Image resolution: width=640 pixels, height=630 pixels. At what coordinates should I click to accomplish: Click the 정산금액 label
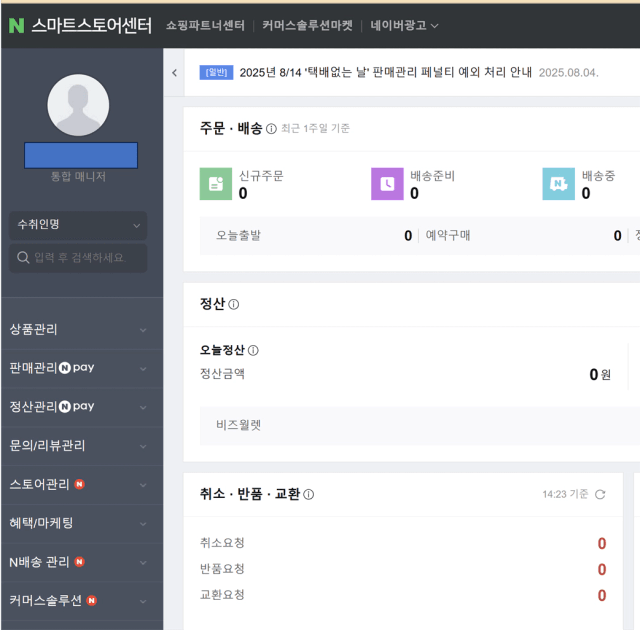222,374
